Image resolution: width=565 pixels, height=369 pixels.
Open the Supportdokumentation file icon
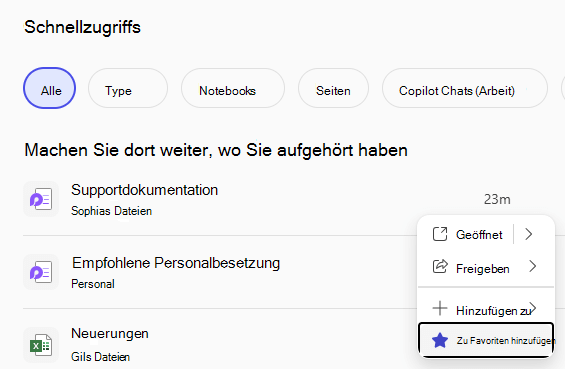(x=41, y=199)
